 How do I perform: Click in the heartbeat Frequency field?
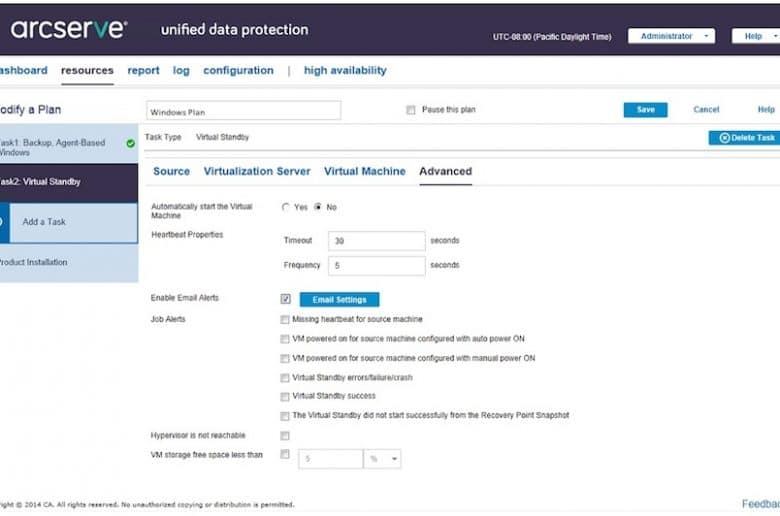tap(377, 266)
